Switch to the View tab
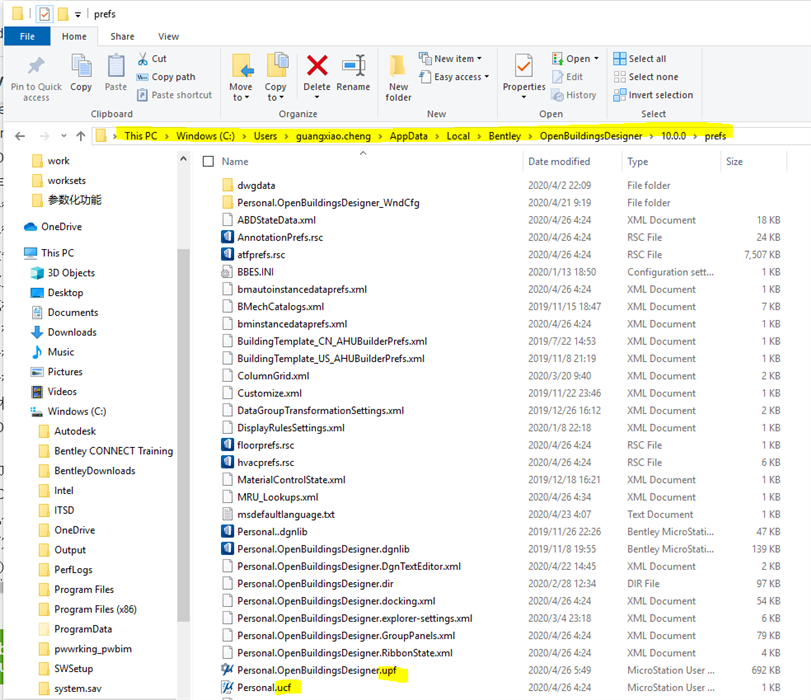The image size is (811, 700). [x=169, y=36]
